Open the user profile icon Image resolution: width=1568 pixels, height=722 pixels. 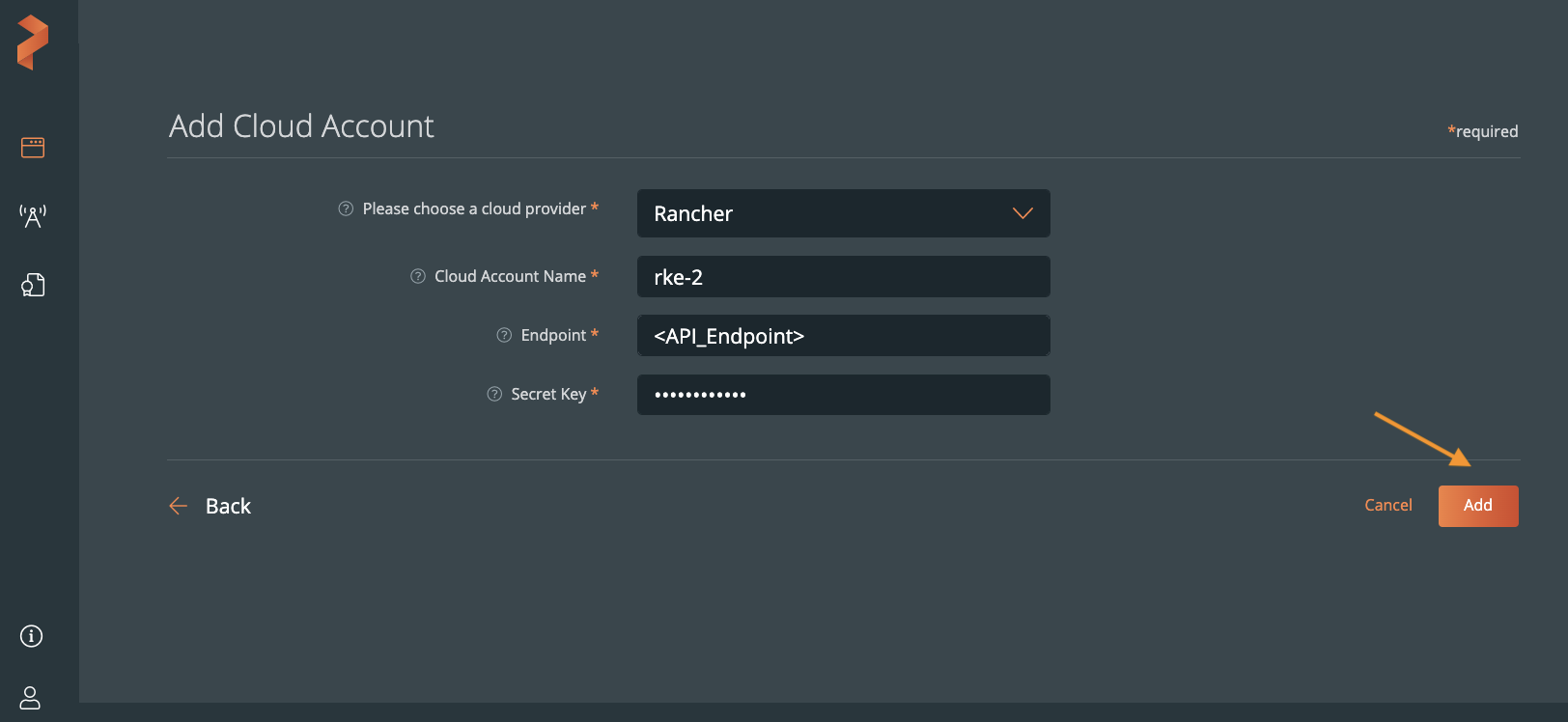click(31, 698)
